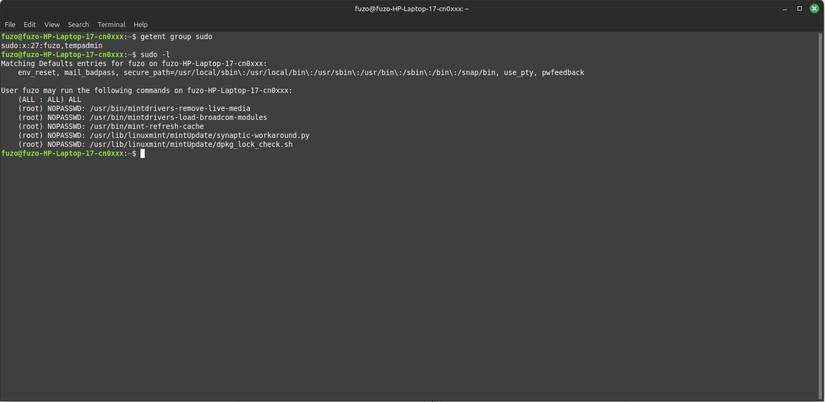825x402 pixels.
Task: Click the mintdrivers-remove-live-media path
Action: tap(170, 109)
